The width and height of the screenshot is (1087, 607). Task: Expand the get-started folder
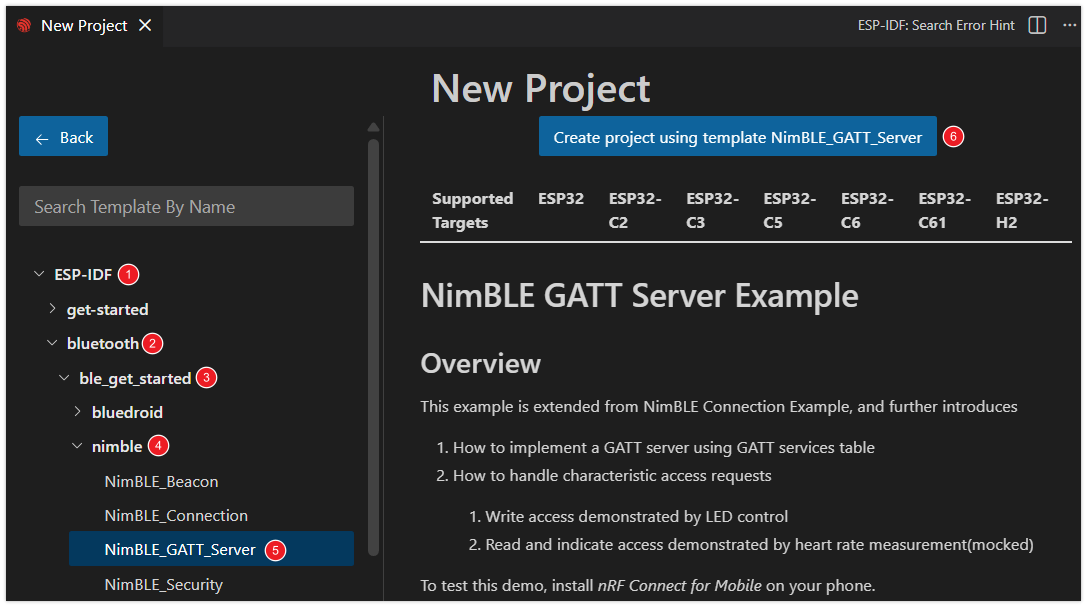pos(53,309)
